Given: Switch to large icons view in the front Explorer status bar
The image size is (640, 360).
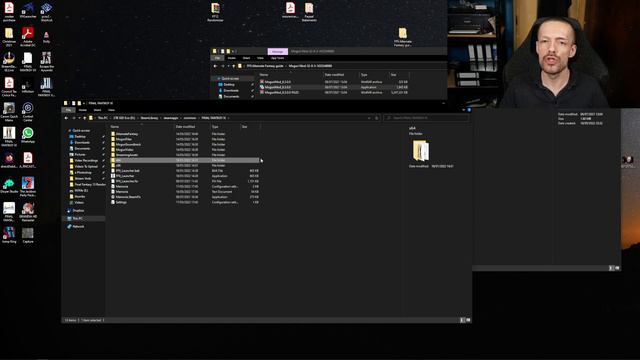Looking at the screenshot, I should point(468,320).
